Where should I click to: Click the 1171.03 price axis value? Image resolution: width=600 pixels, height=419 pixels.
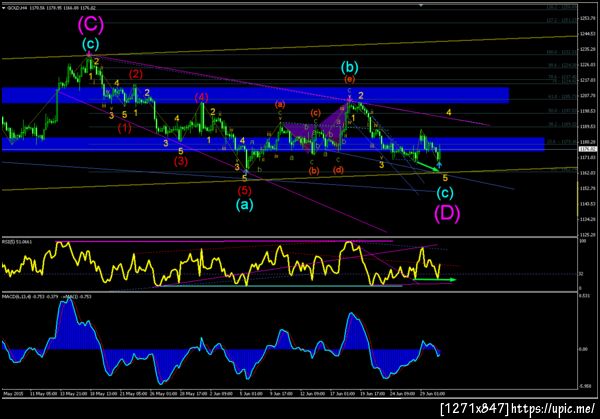point(587,157)
